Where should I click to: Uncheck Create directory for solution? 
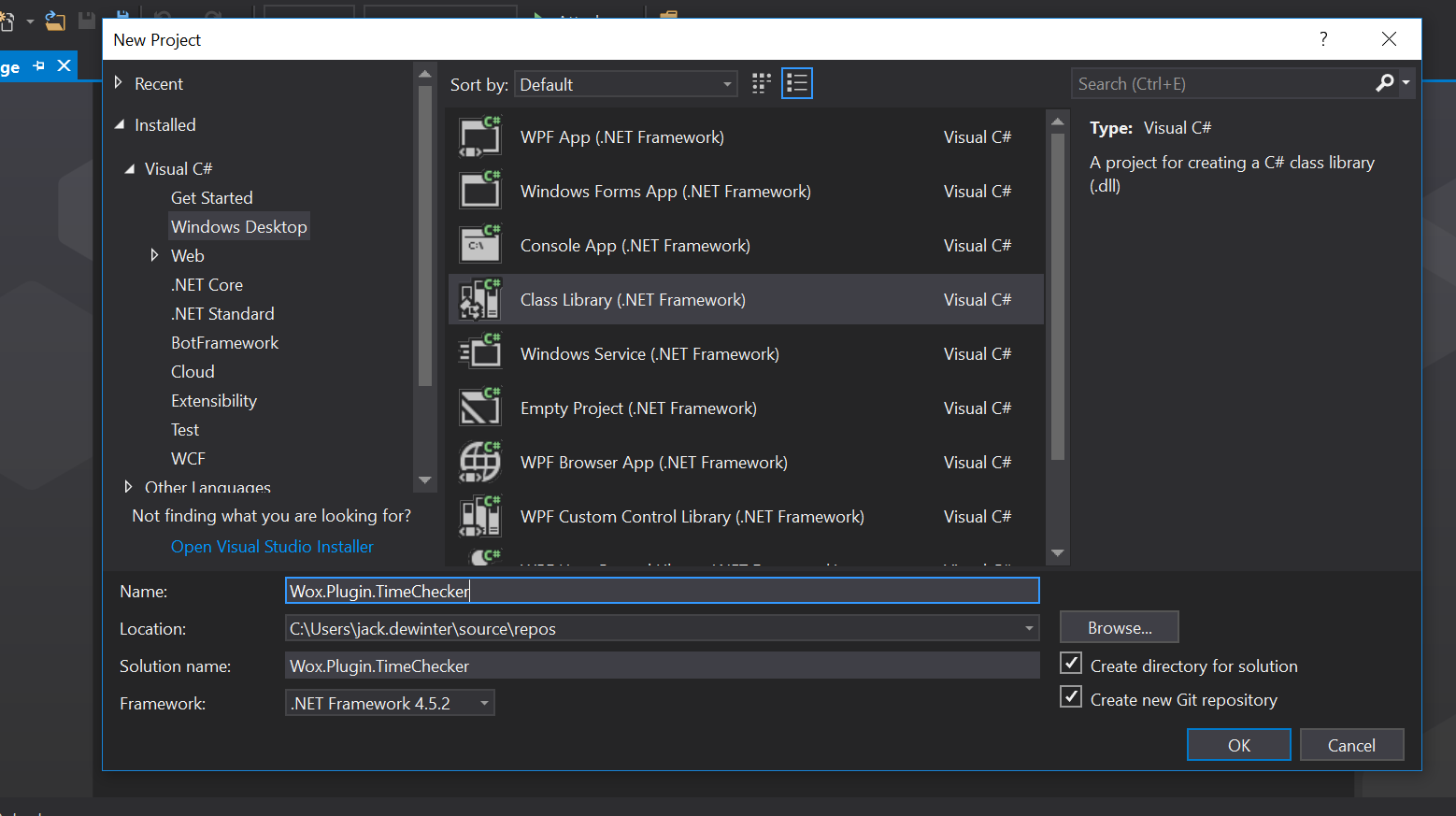pos(1070,663)
